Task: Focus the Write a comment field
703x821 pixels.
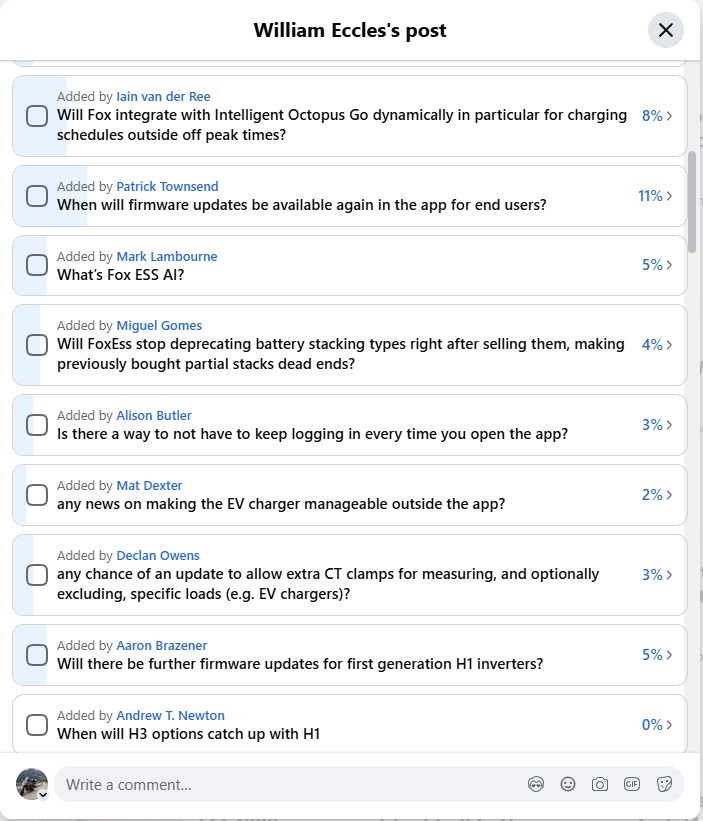Action: click(x=288, y=784)
